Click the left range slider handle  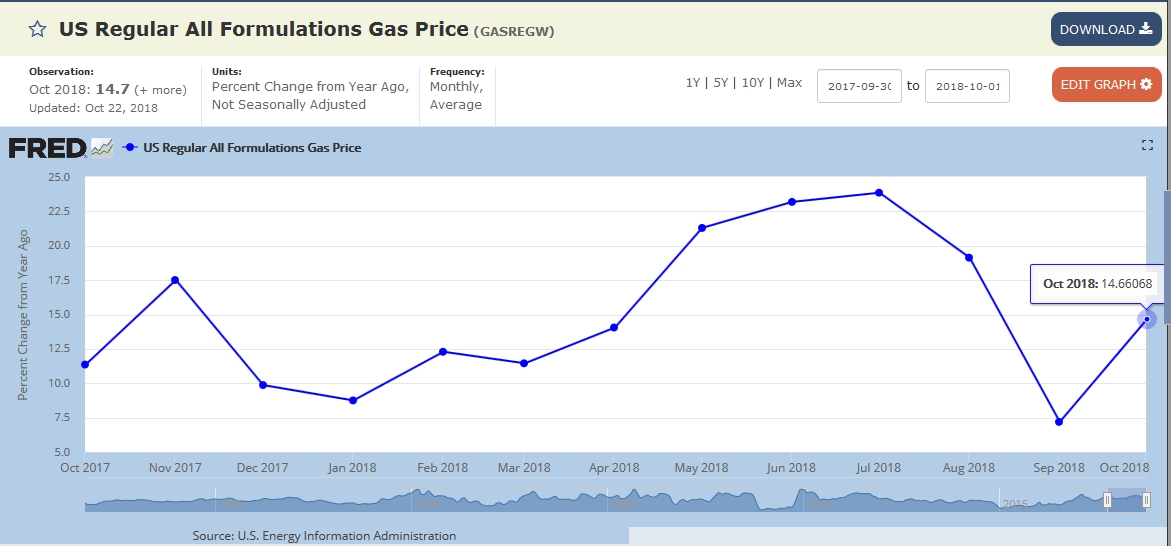tap(1107, 499)
